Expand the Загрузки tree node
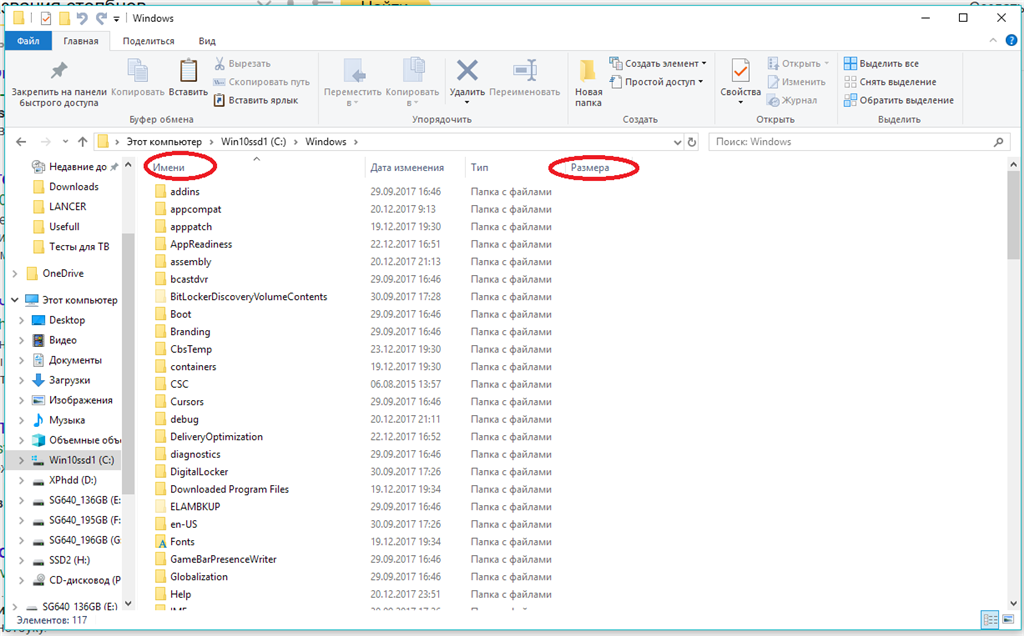Viewport: 1024px width, 636px height. pos(22,381)
